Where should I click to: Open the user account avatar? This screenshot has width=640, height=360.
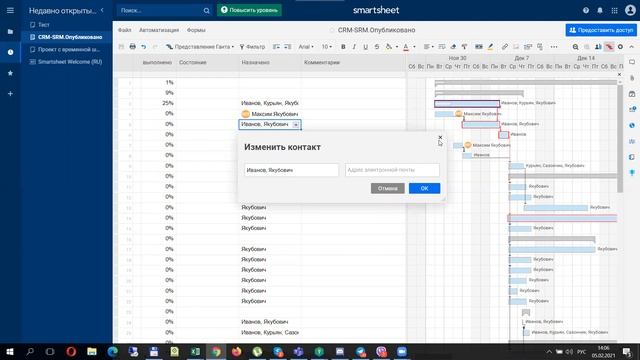pos(630,10)
